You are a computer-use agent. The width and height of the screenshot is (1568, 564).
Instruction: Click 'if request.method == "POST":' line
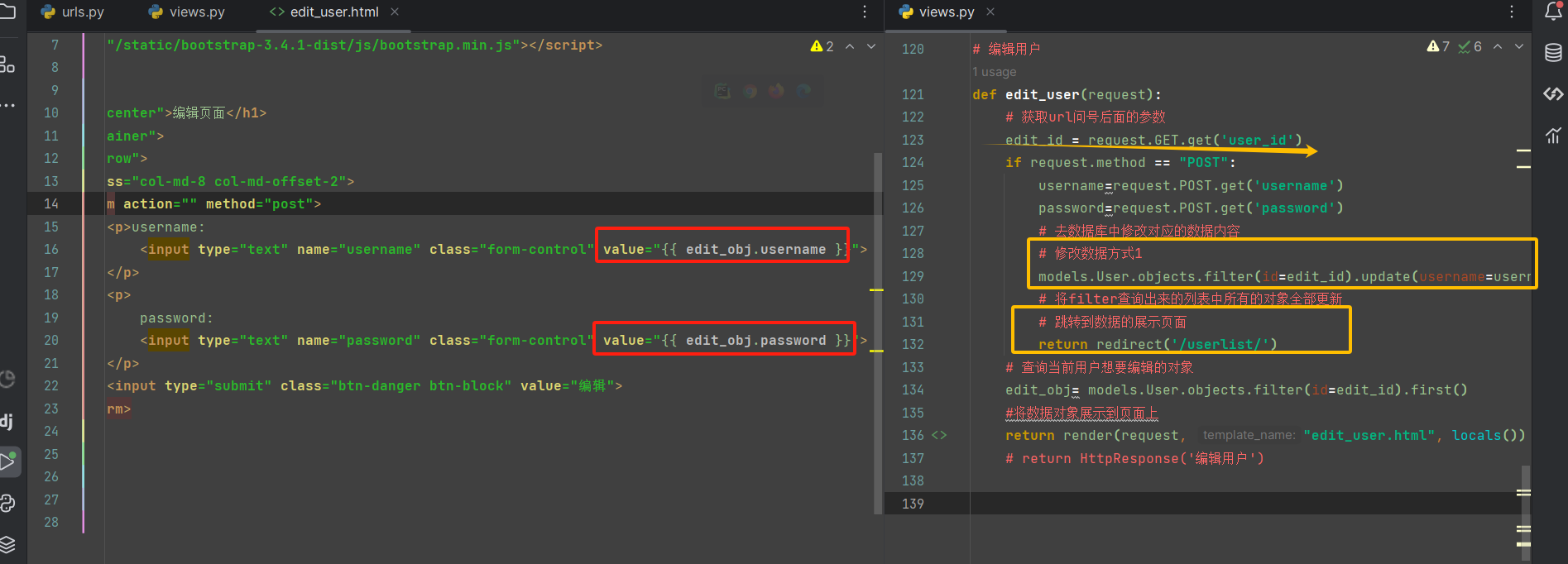pyautogui.click(x=1120, y=162)
